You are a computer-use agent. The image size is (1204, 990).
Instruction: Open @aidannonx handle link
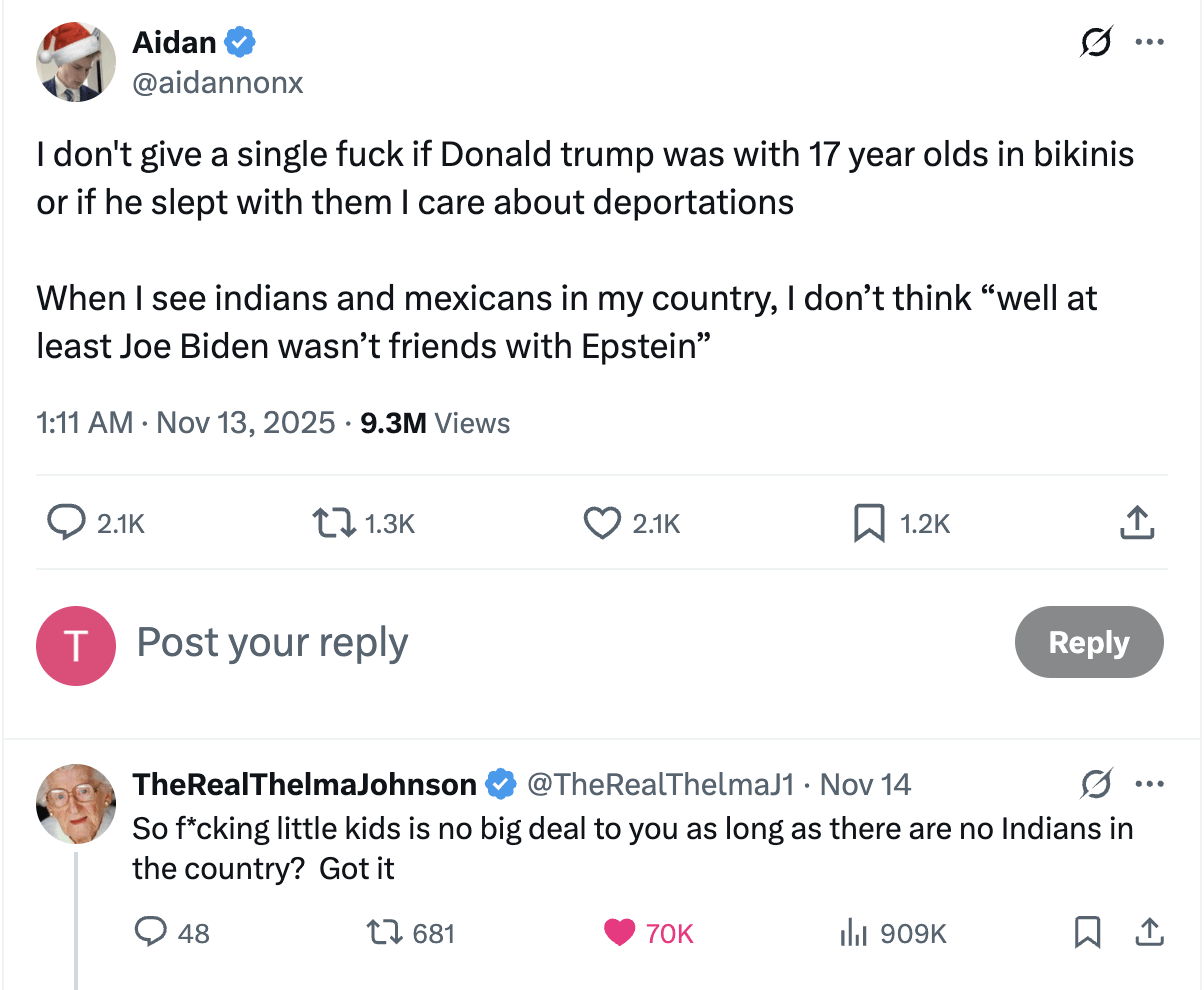[x=218, y=83]
